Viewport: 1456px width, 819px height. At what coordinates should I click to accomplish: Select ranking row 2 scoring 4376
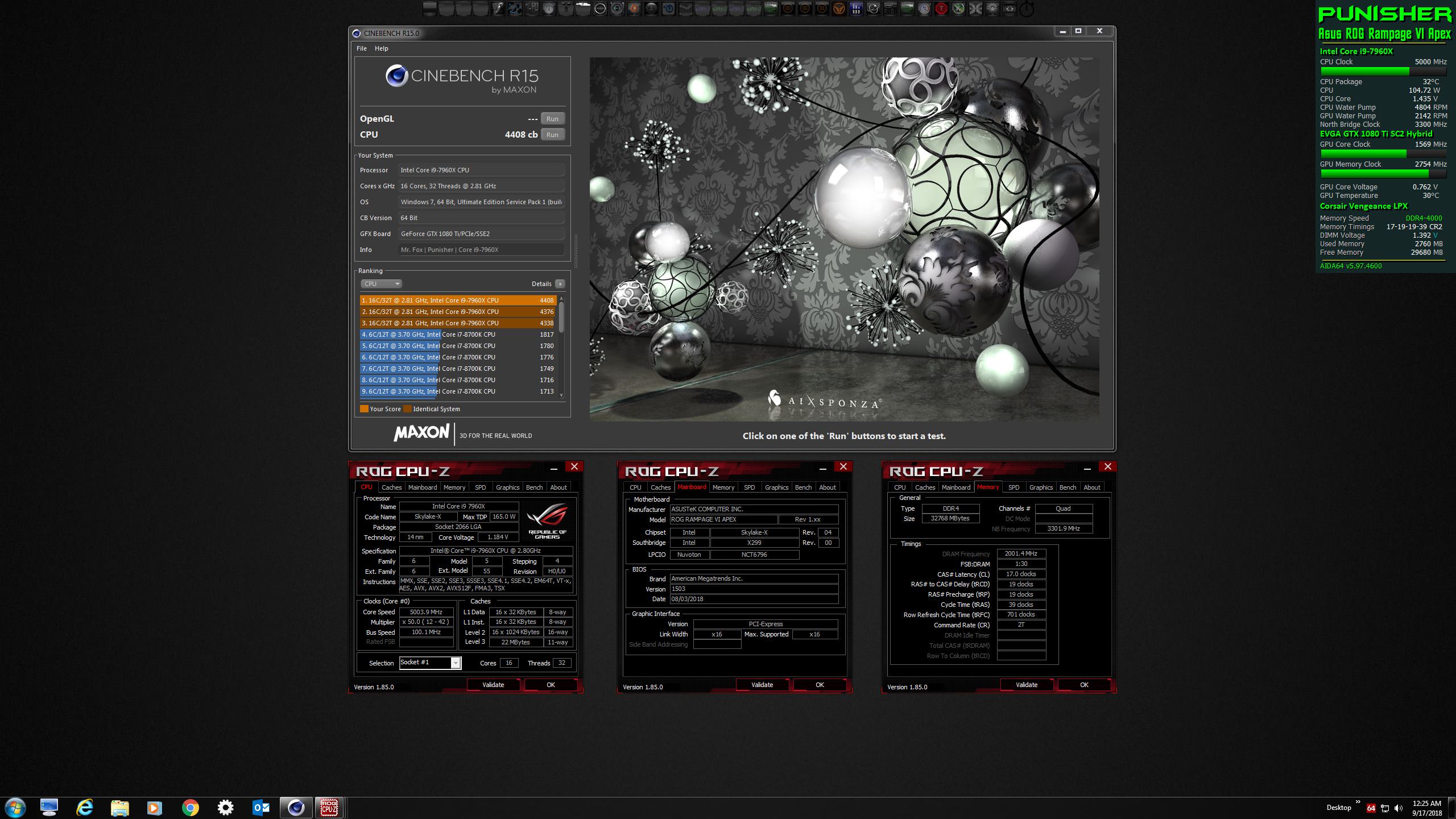pos(458,312)
